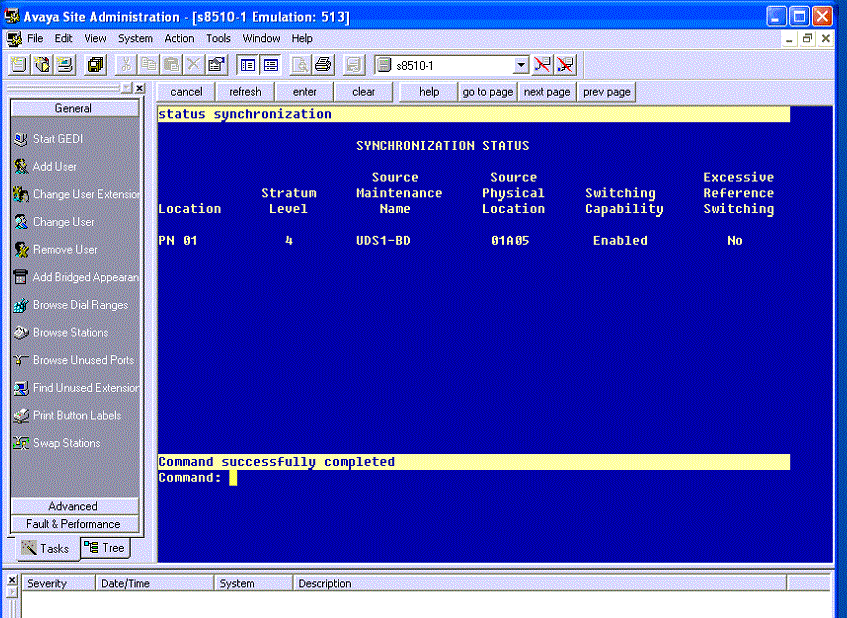Click the Print icon in the toolbar
Viewport: 847px width, 618px height.
tap(323, 65)
